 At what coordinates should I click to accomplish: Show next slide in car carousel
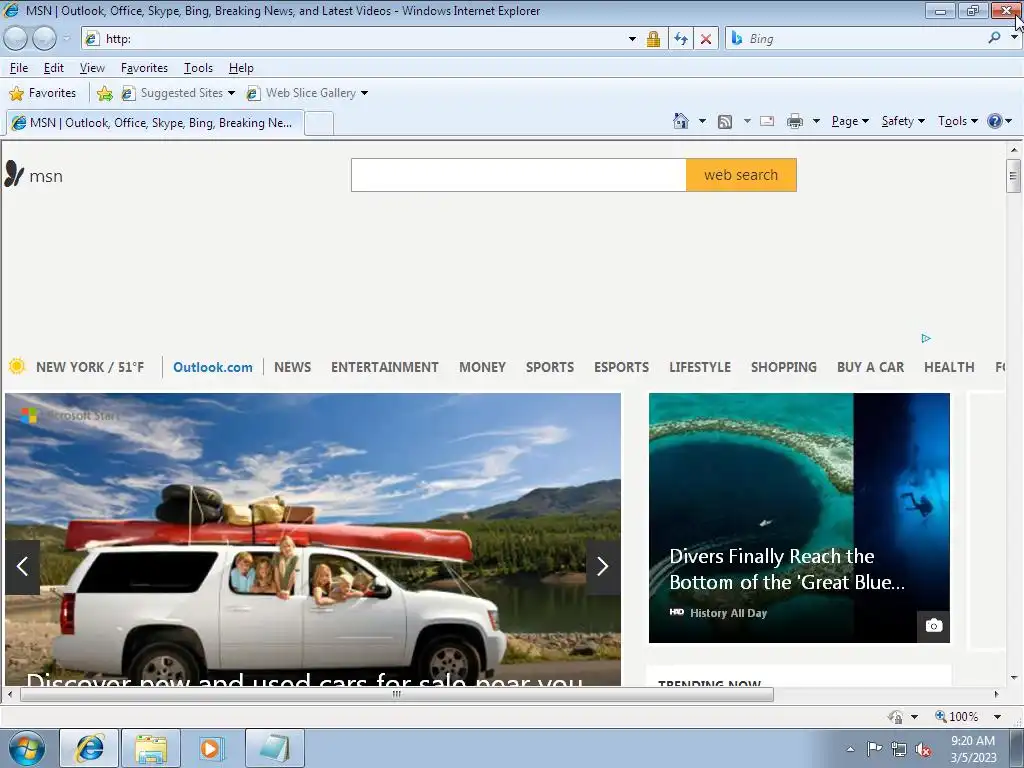pyautogui.click(x=602, y=567)
